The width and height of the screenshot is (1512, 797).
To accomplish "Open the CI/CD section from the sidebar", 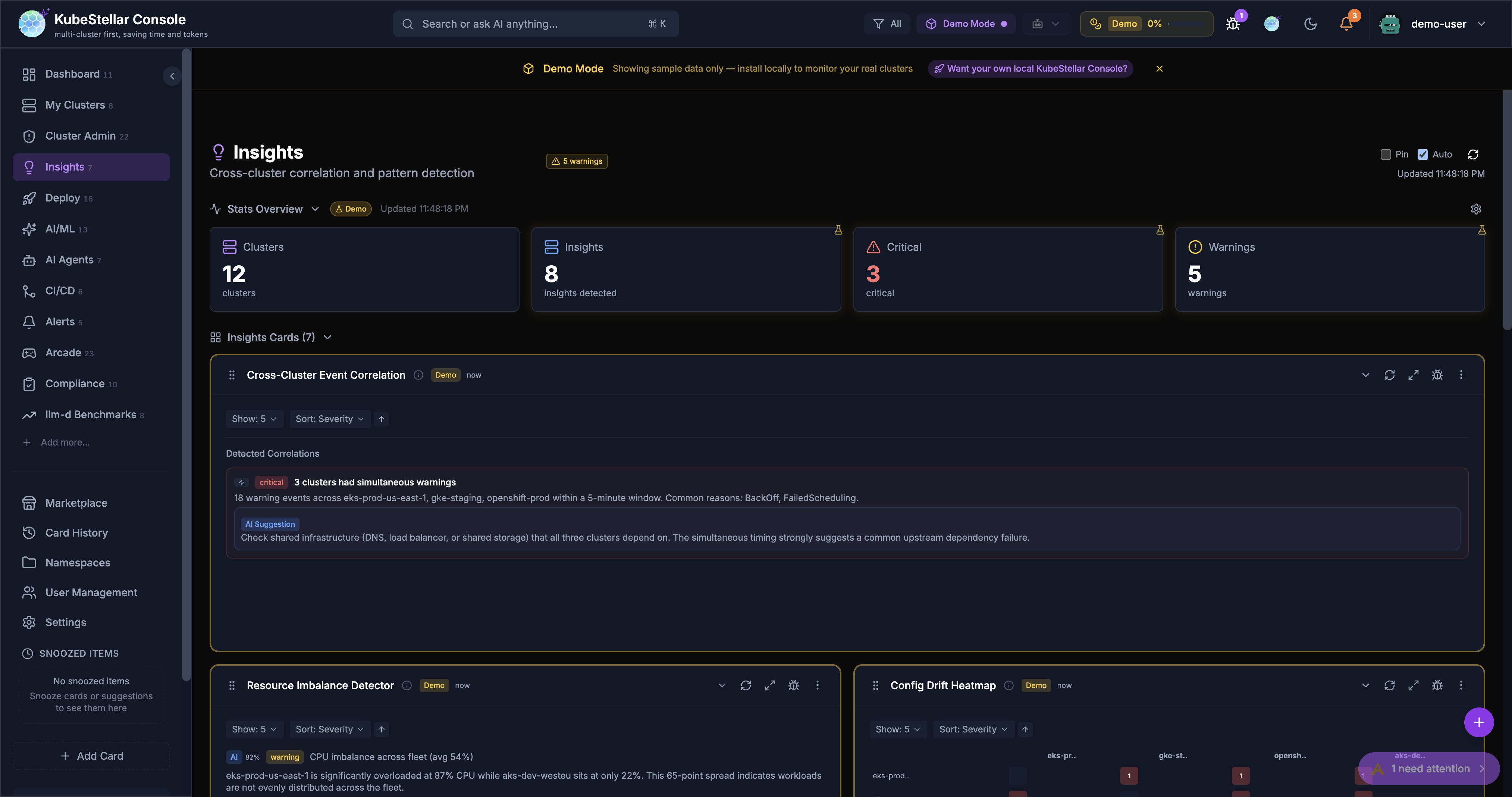I will click(x=60, y=291).
